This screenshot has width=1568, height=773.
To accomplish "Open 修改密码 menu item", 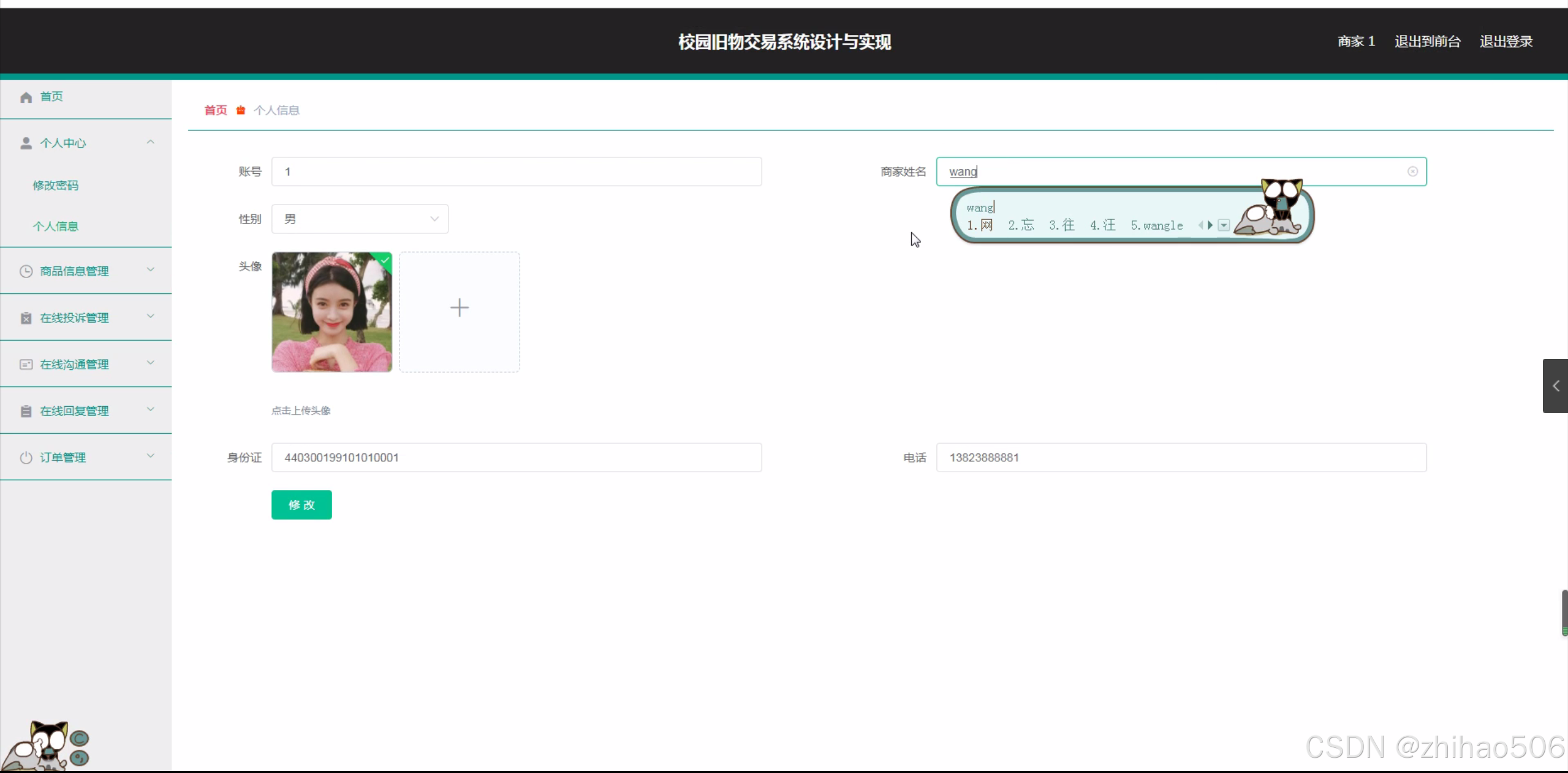I will [x=55, y=186].
